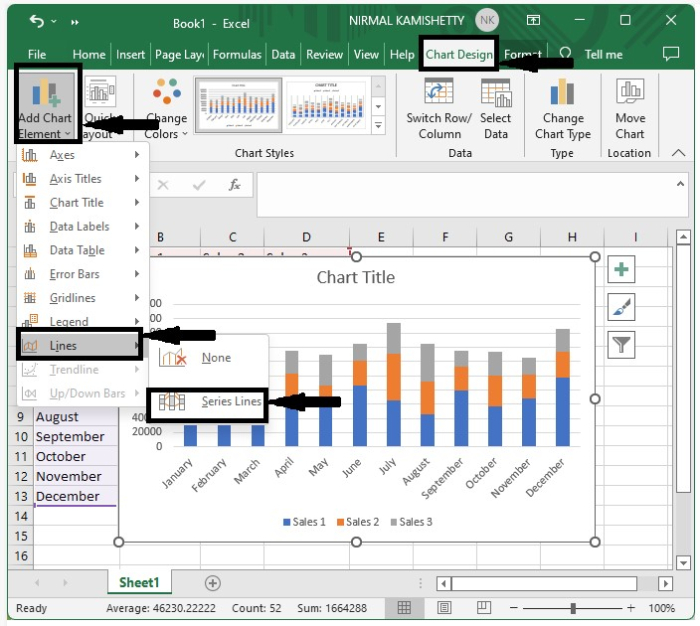Open the Add Chart Element button
The height and width of the screenshot is (626, 700).
coord(46,108)
